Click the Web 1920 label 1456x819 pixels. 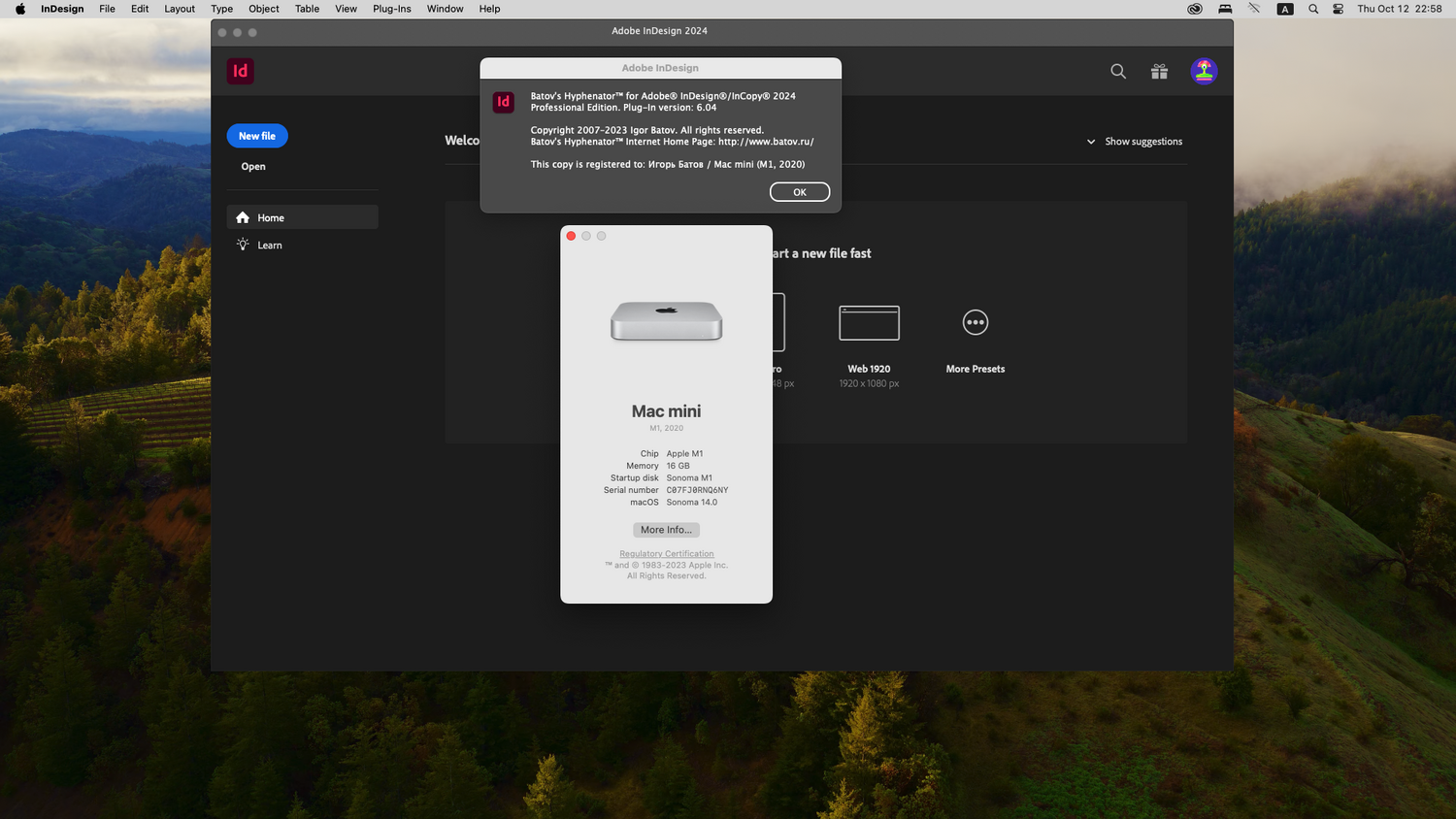[869, 369]
